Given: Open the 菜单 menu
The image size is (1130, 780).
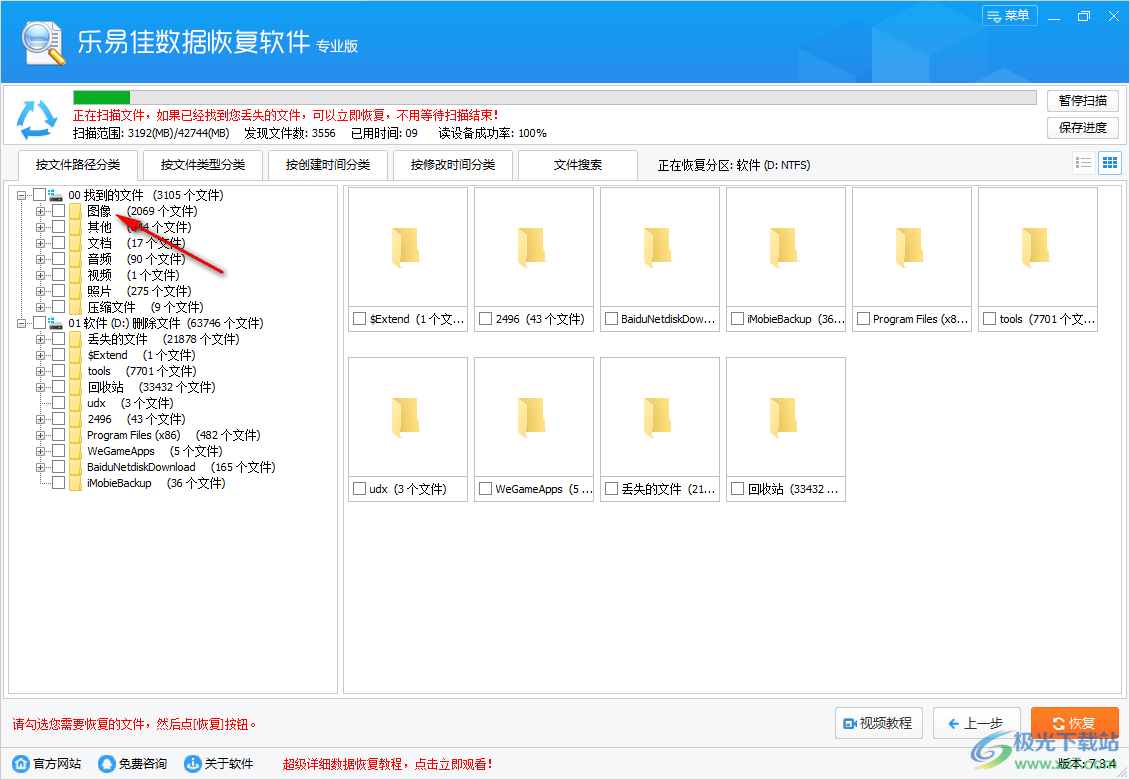Looking at the screenshot, I should [x=1009, y=15].
